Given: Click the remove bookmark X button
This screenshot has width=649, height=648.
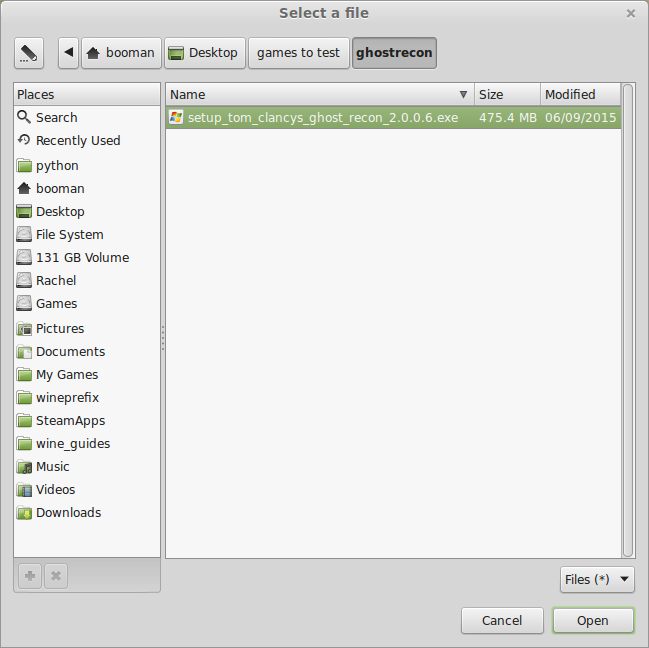Looking at the screenshot, I should [56, 576].
